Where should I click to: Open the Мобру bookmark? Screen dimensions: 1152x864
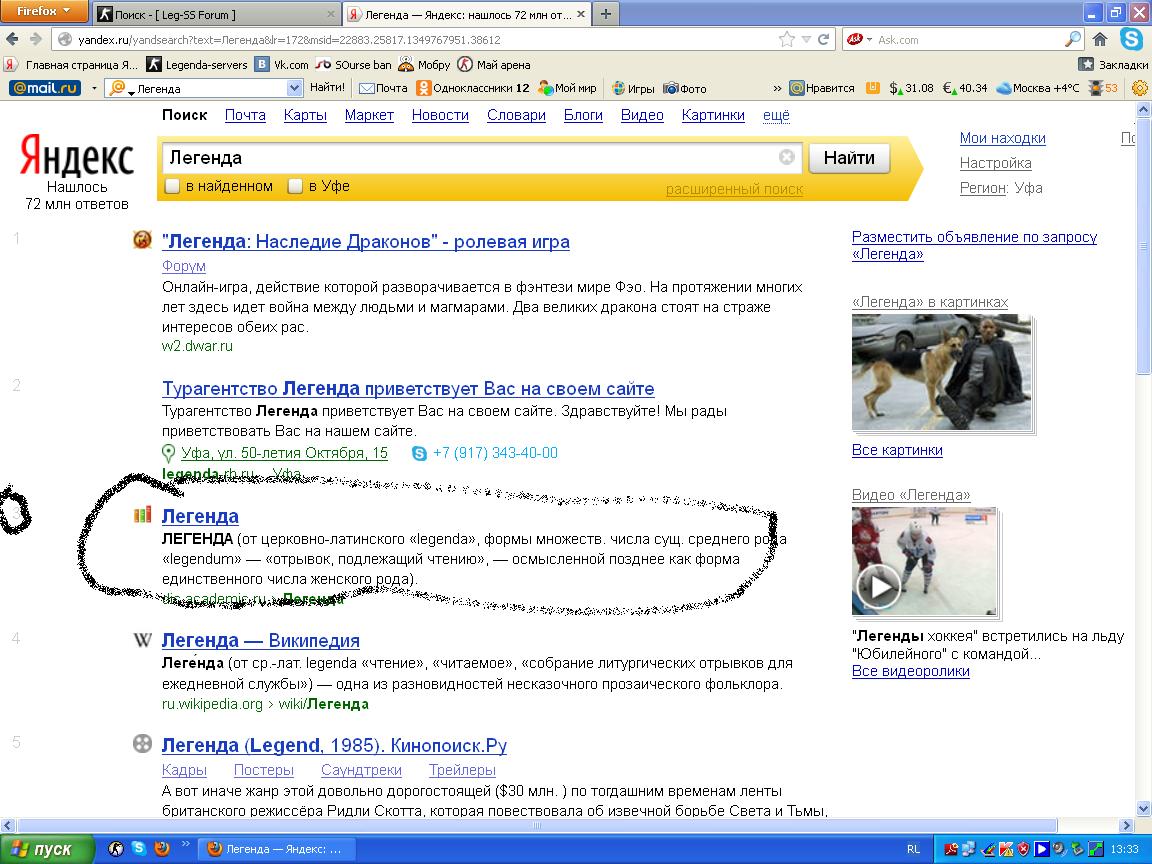tap(424, 65)
